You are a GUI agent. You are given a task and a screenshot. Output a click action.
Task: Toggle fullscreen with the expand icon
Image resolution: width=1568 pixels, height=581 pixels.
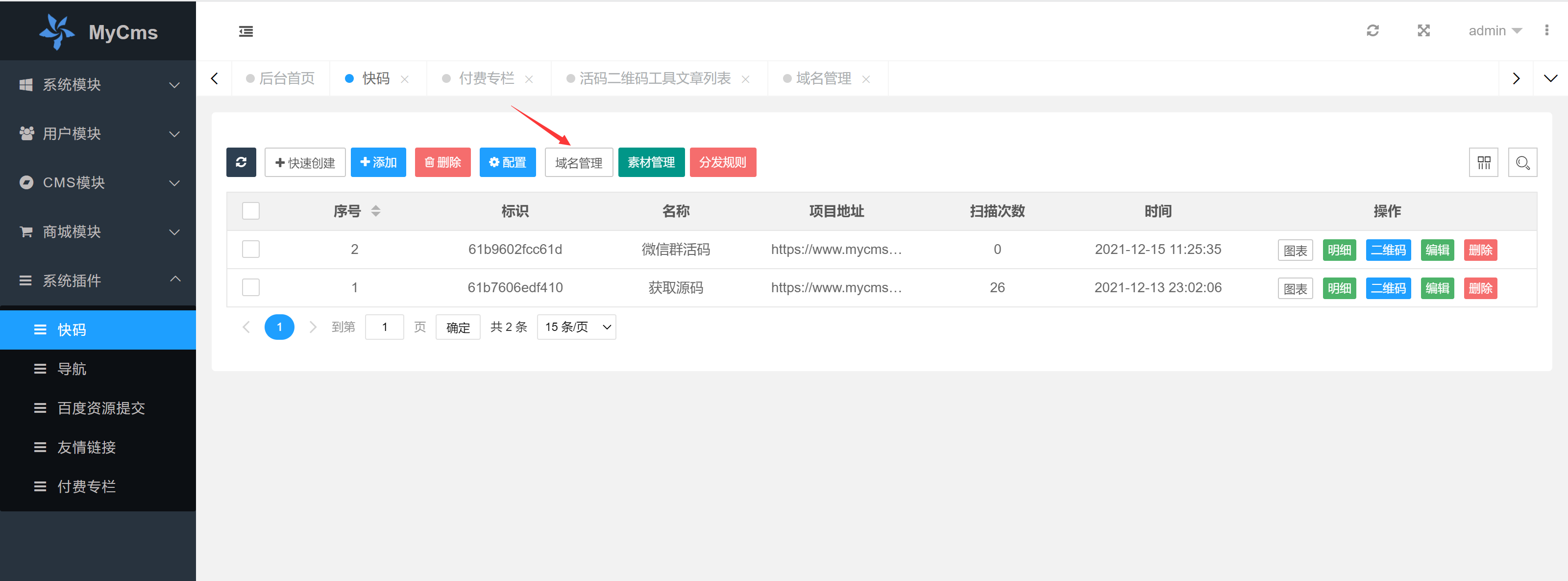click(1424, 30)
